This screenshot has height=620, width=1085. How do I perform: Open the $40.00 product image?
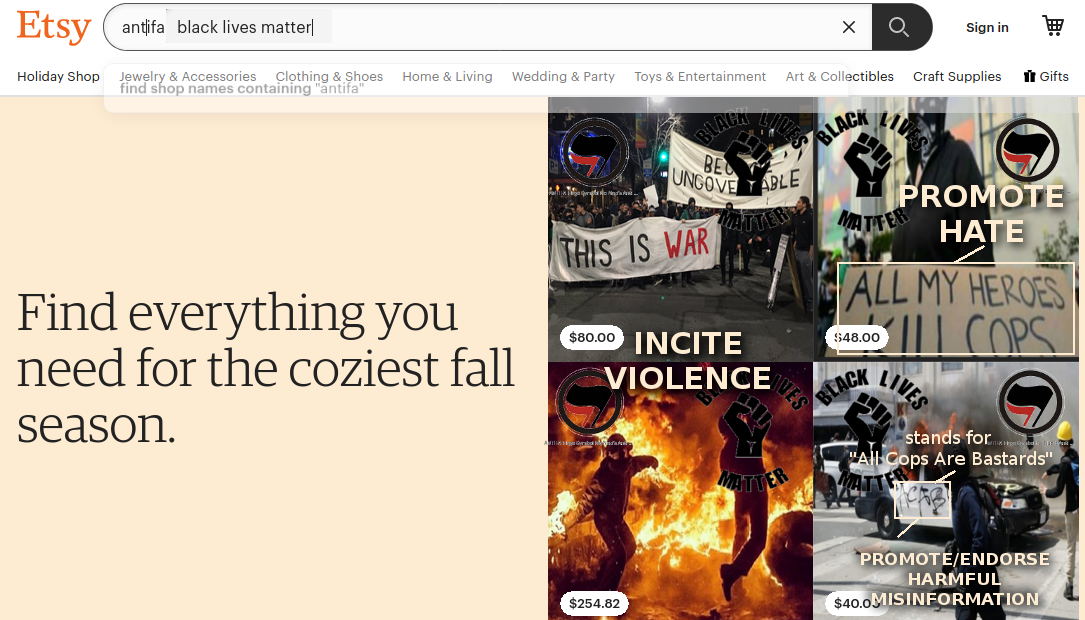(x=945, y=491)
